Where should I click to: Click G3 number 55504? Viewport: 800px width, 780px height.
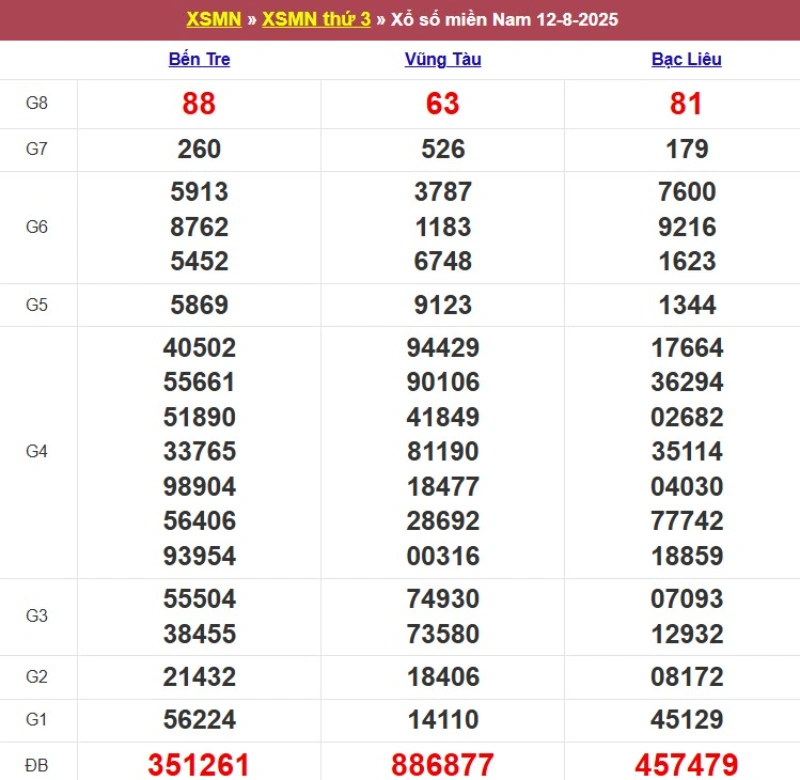pos(199,599)
